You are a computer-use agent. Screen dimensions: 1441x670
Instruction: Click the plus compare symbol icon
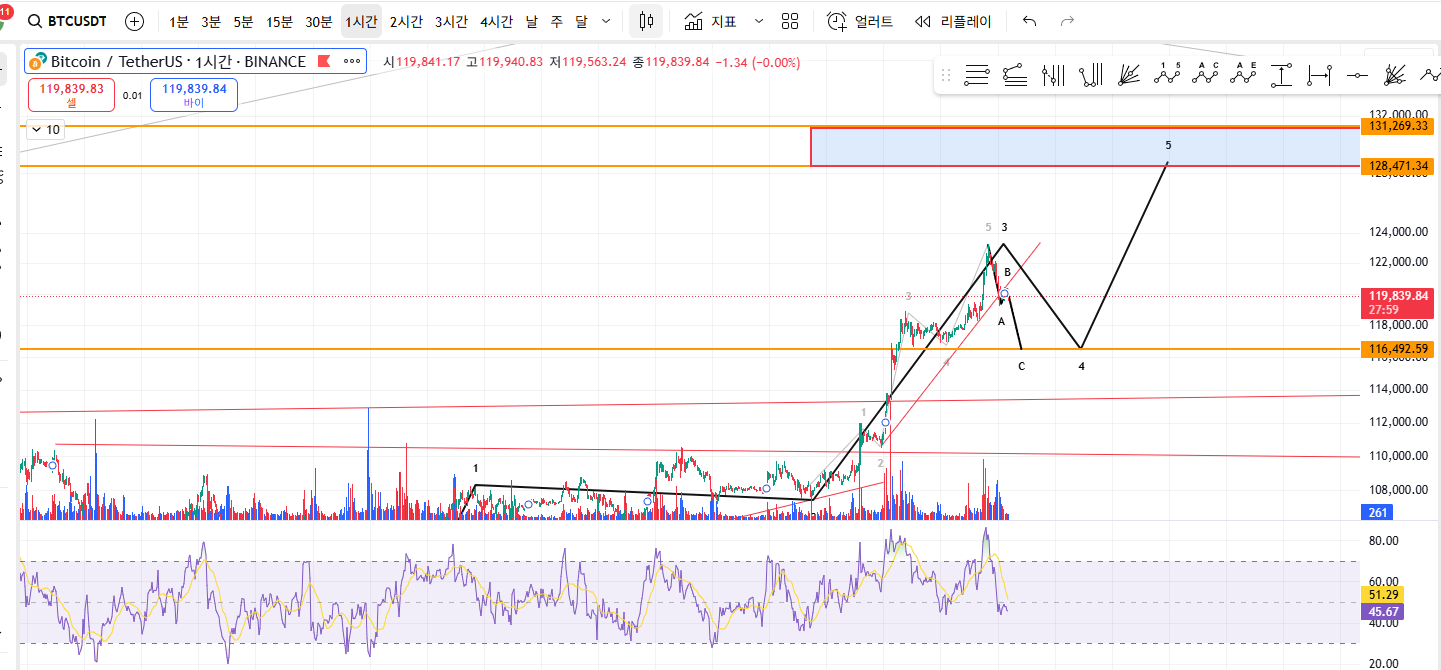click(134, 21)
